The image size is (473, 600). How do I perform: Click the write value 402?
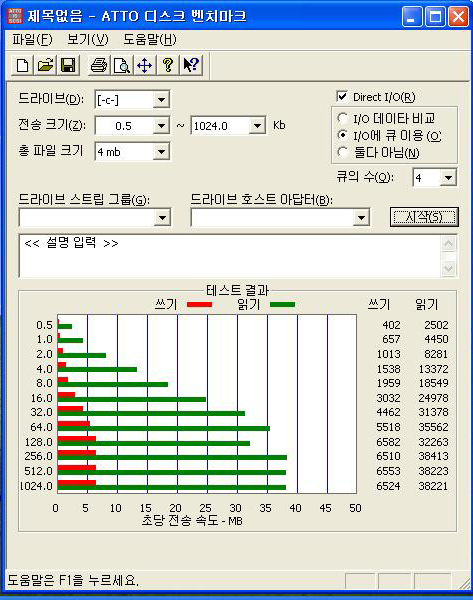click(391, 325)
